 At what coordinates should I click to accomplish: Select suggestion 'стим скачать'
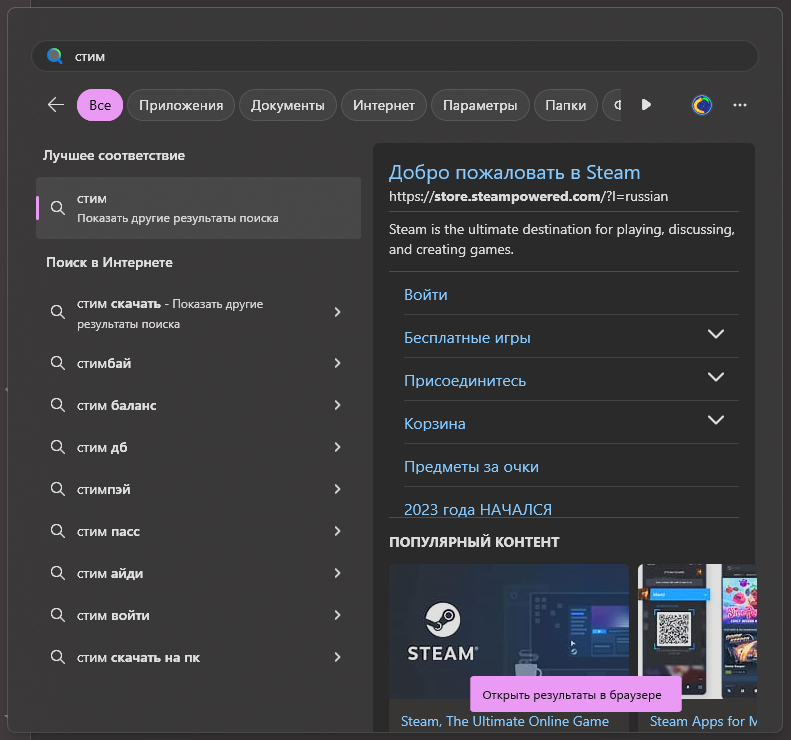click(198, 313)
